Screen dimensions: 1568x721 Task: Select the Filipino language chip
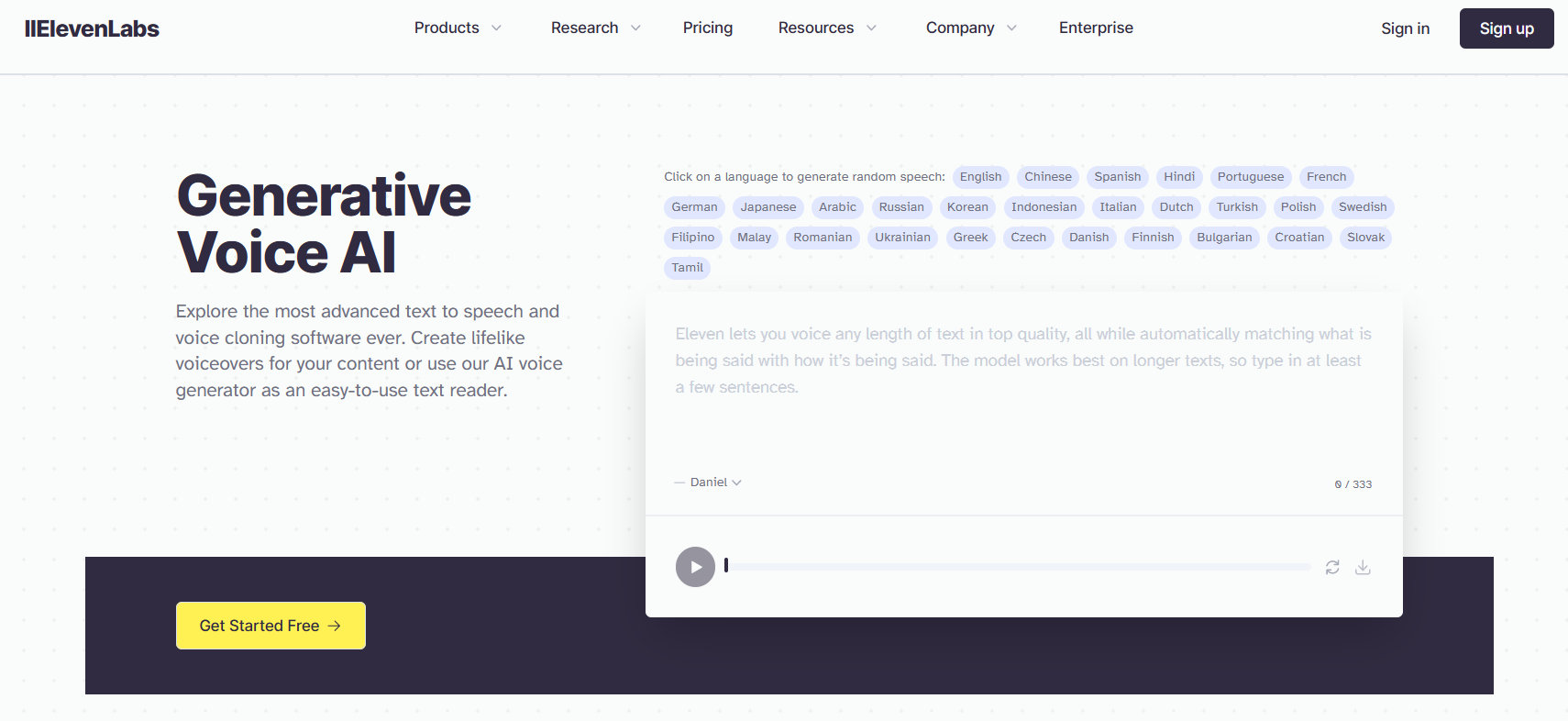tap(692, 238)
